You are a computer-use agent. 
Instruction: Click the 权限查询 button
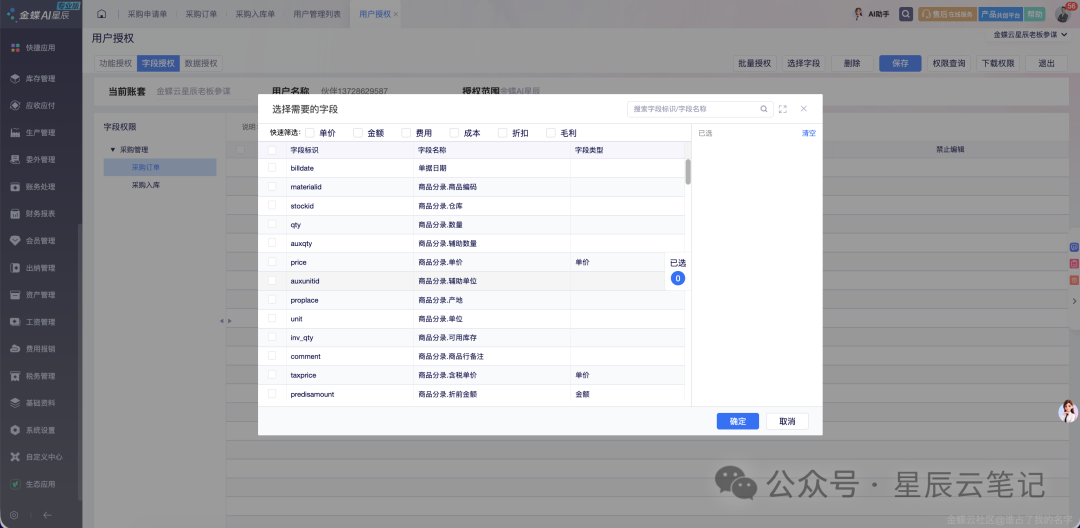(x=949, y=63)
